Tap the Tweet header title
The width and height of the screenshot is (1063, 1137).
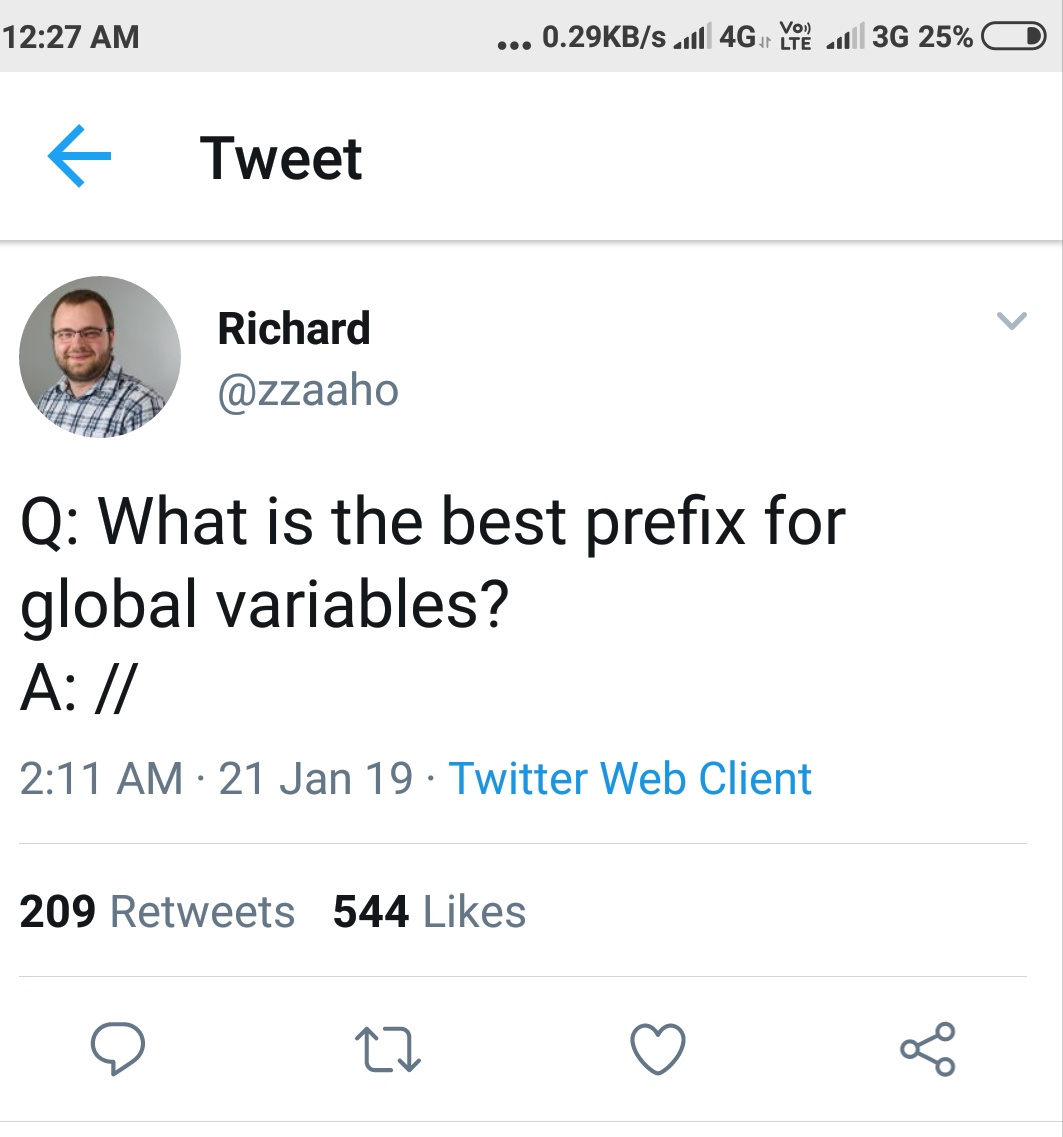tap(280, 158)
